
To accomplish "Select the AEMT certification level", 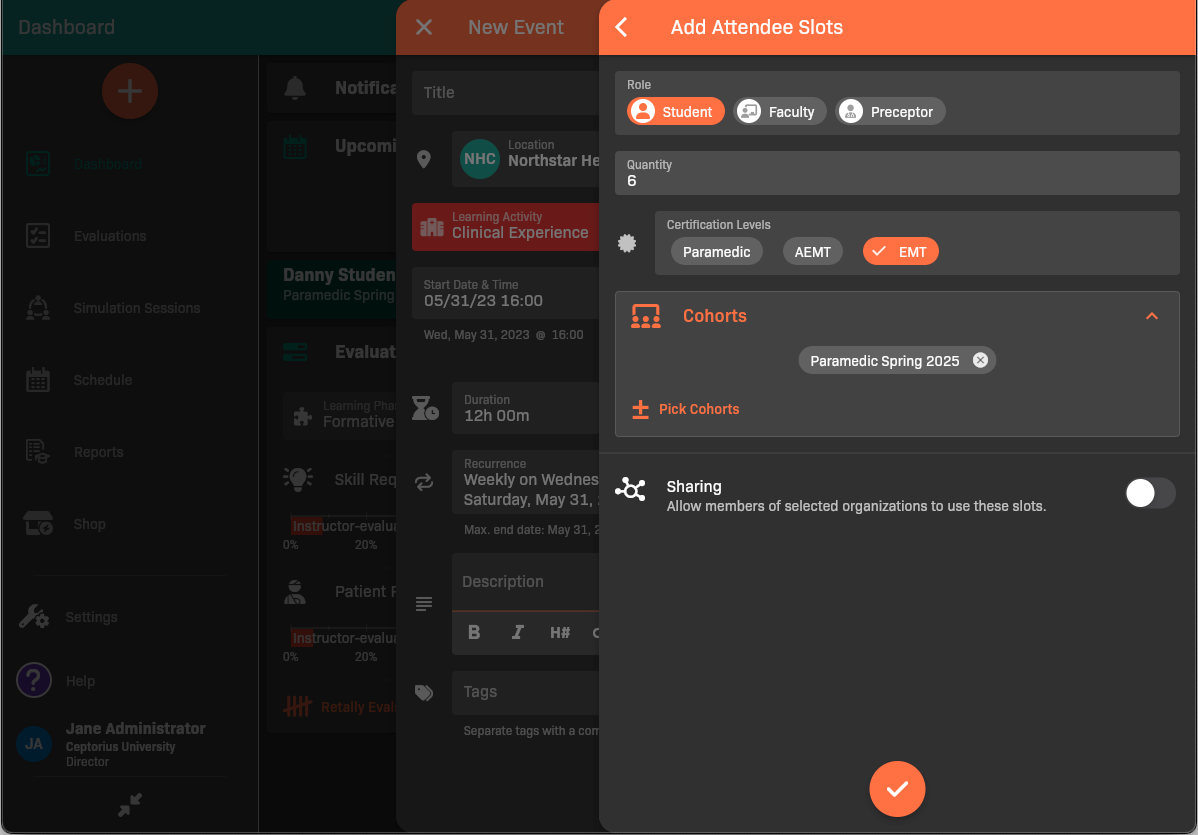I will 812,252.
